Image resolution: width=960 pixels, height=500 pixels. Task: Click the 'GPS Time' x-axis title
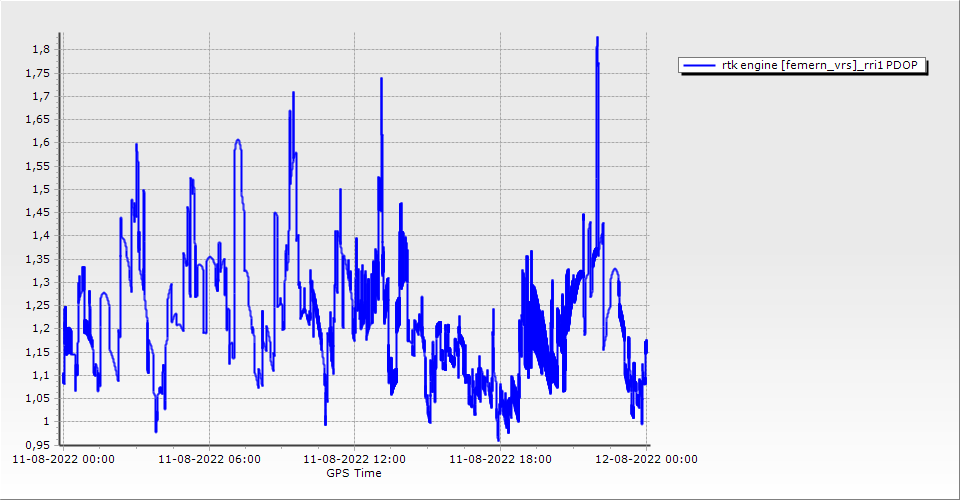tap(354, 473)
